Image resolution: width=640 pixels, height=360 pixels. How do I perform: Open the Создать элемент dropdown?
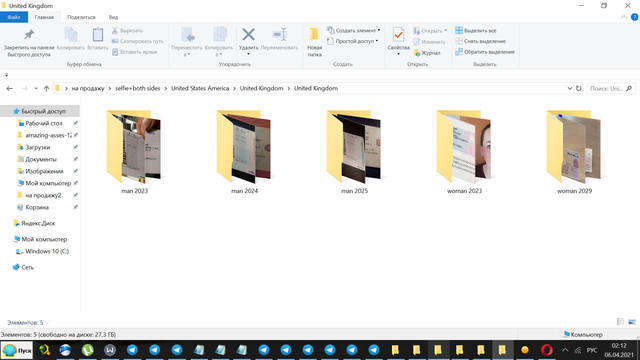353,30
